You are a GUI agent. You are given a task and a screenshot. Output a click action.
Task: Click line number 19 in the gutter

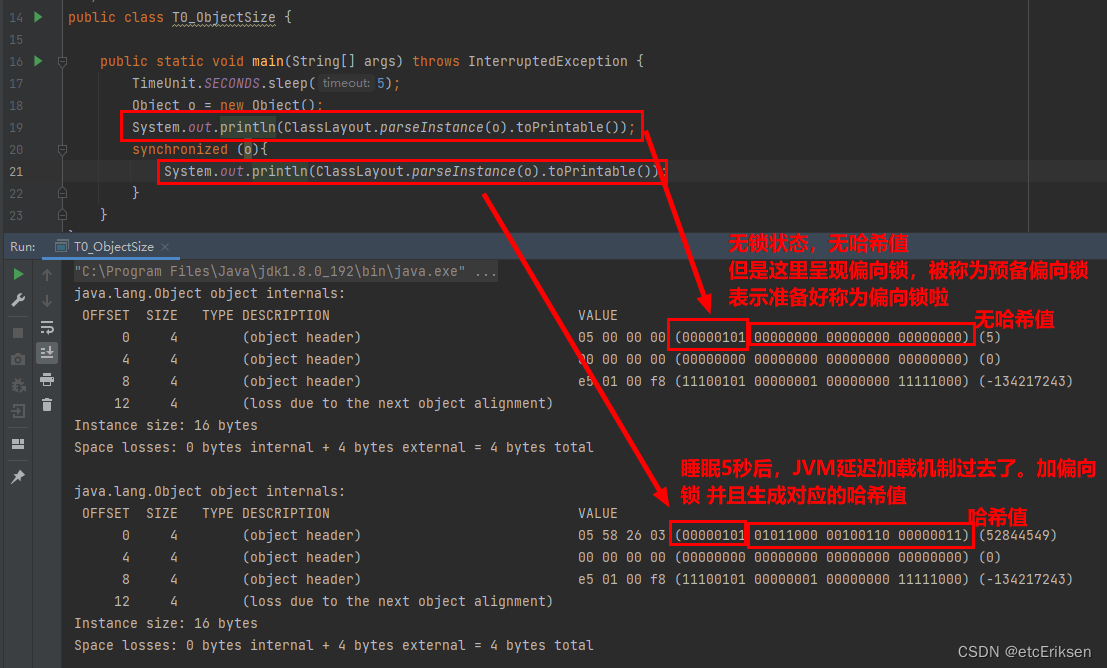pyautogui.click(x=16, y=128)
